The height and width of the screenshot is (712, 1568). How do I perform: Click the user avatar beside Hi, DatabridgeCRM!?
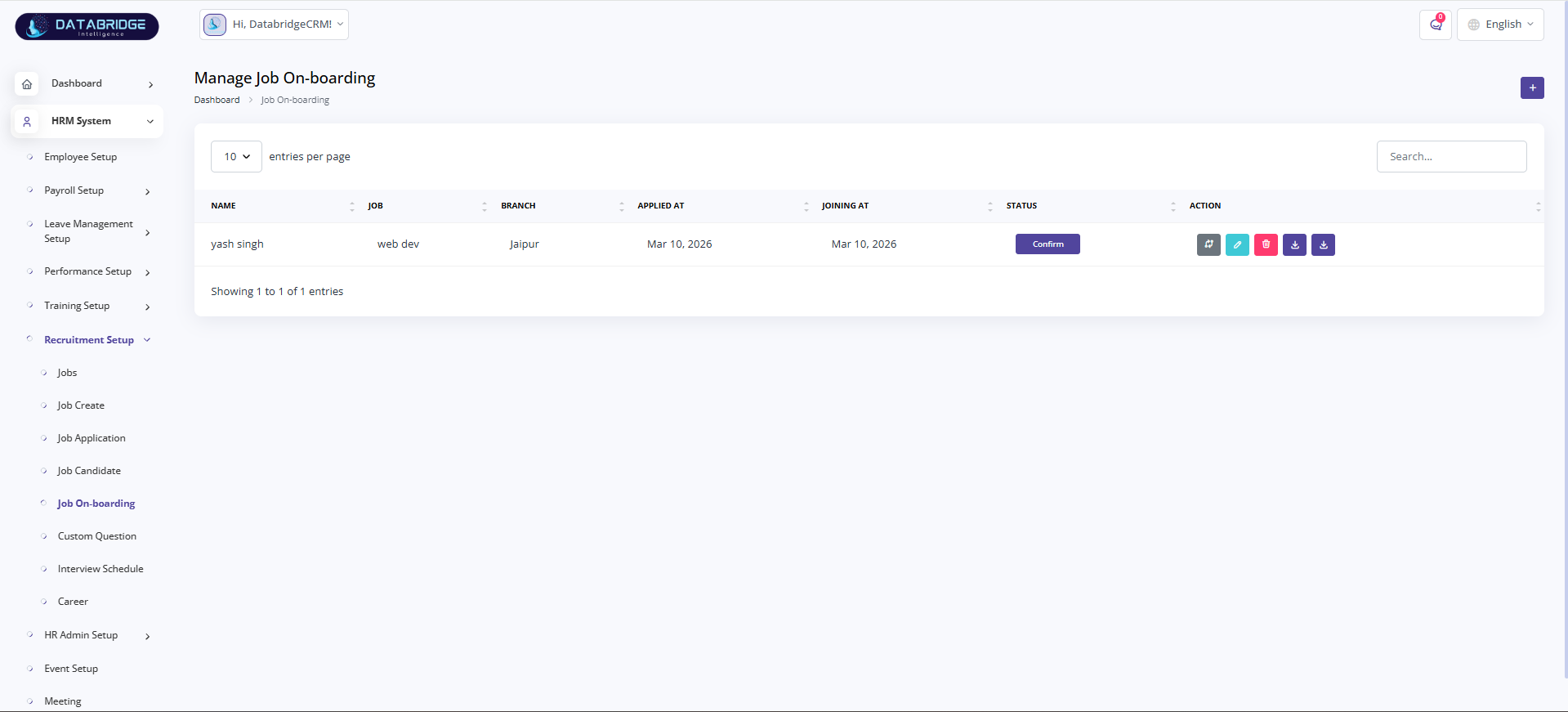(x=215, y=25)
